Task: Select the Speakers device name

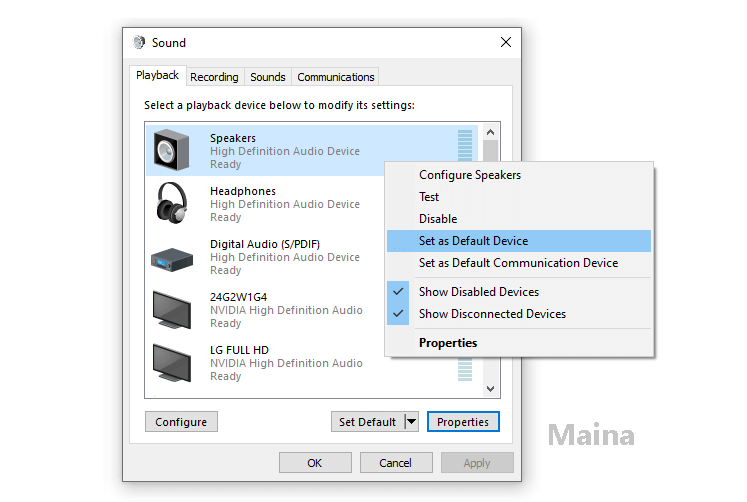Action: 232,138
